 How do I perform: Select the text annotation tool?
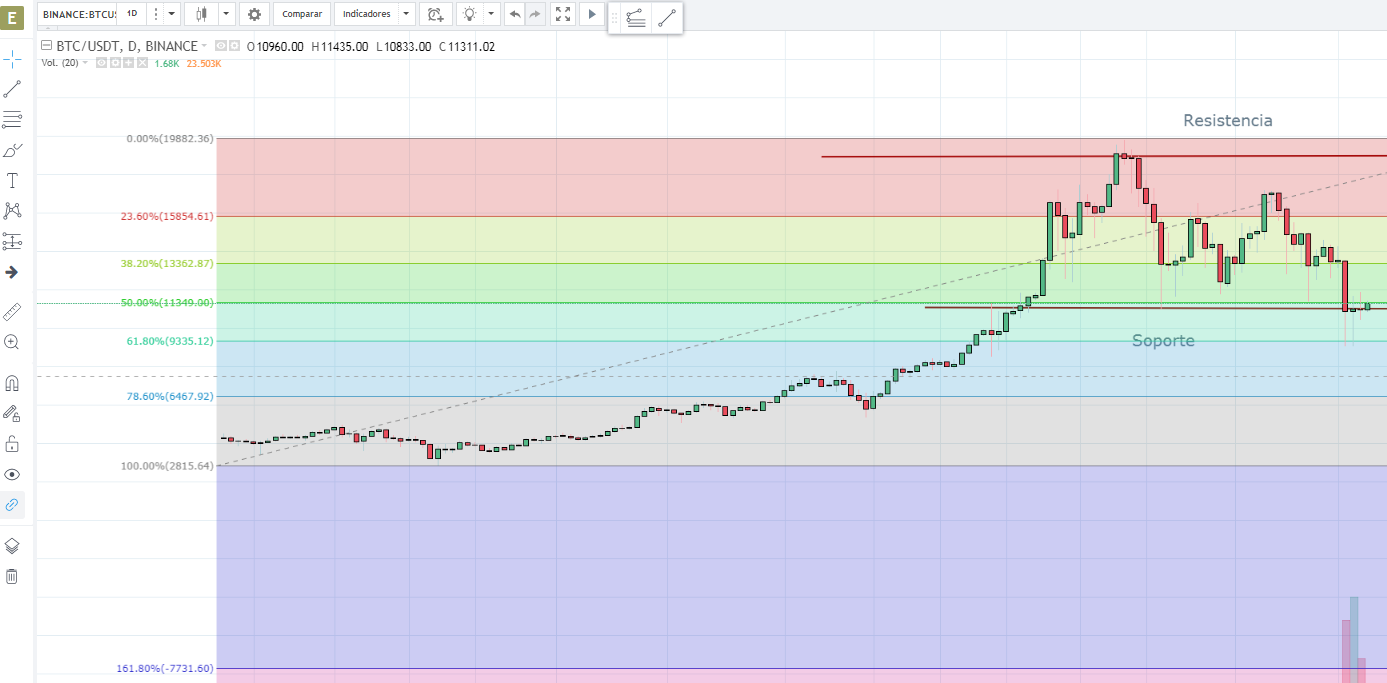tap(12, 181)
